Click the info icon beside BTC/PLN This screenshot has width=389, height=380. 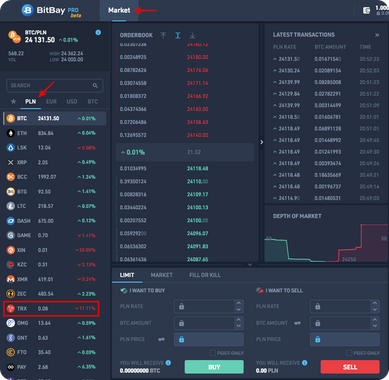[x=98, y=32]
